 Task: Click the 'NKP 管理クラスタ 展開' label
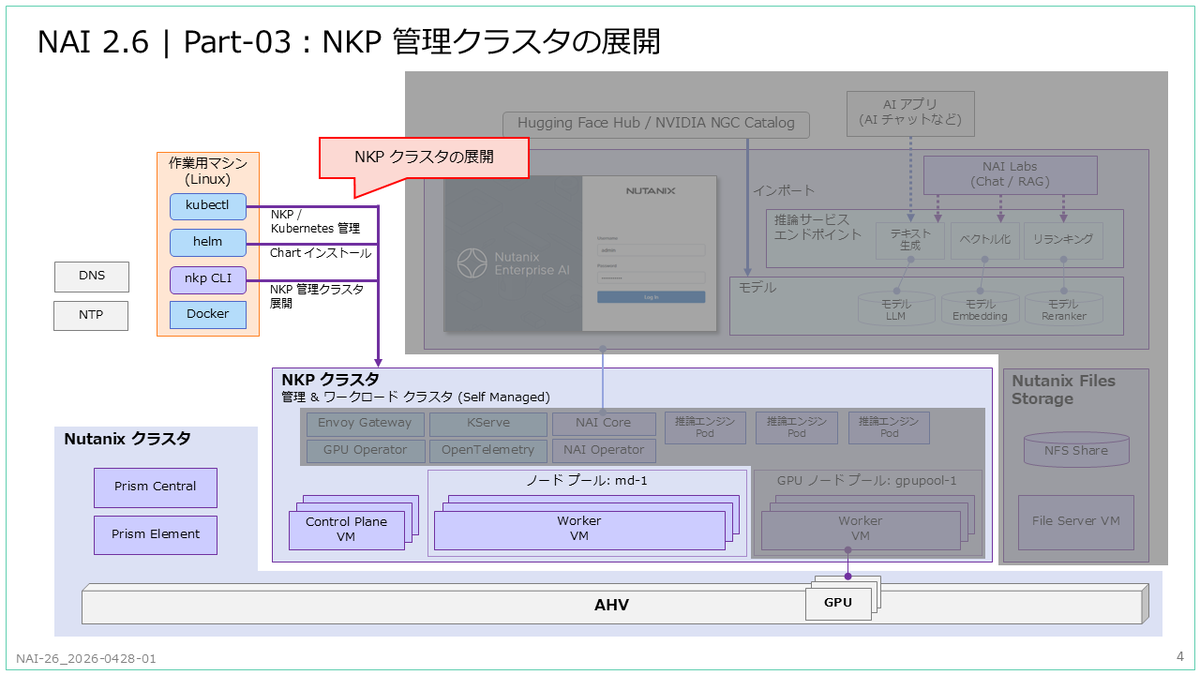coord(317,296)
